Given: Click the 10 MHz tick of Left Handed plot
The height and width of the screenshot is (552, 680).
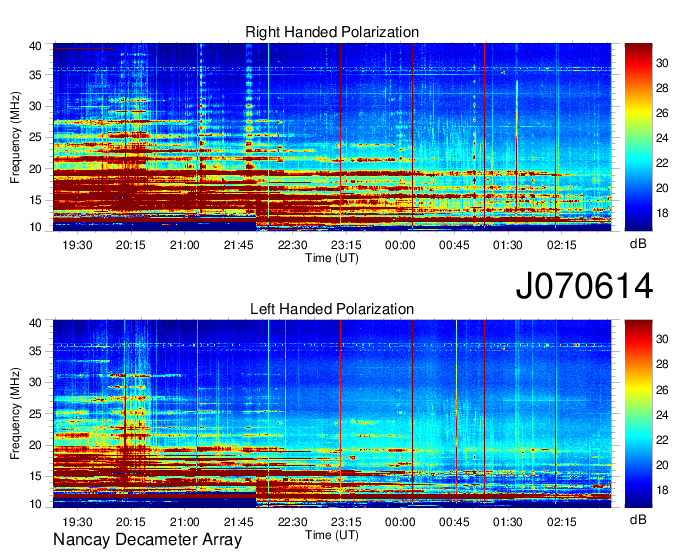Looking at the screenshot, I should (x=35, y=504).
